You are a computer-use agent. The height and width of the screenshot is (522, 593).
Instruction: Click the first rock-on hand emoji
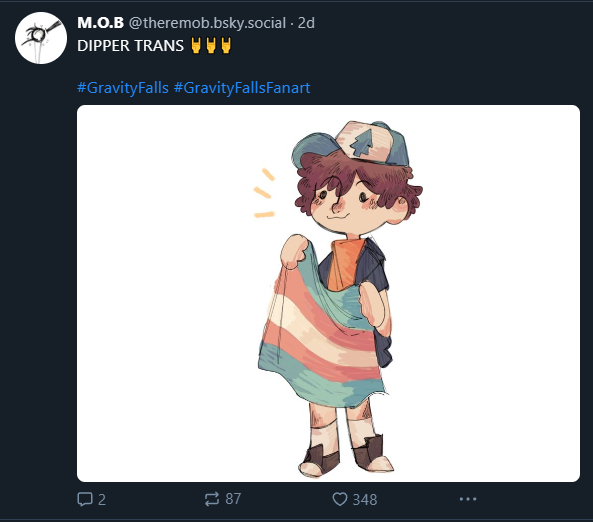[x=196, y=45]
